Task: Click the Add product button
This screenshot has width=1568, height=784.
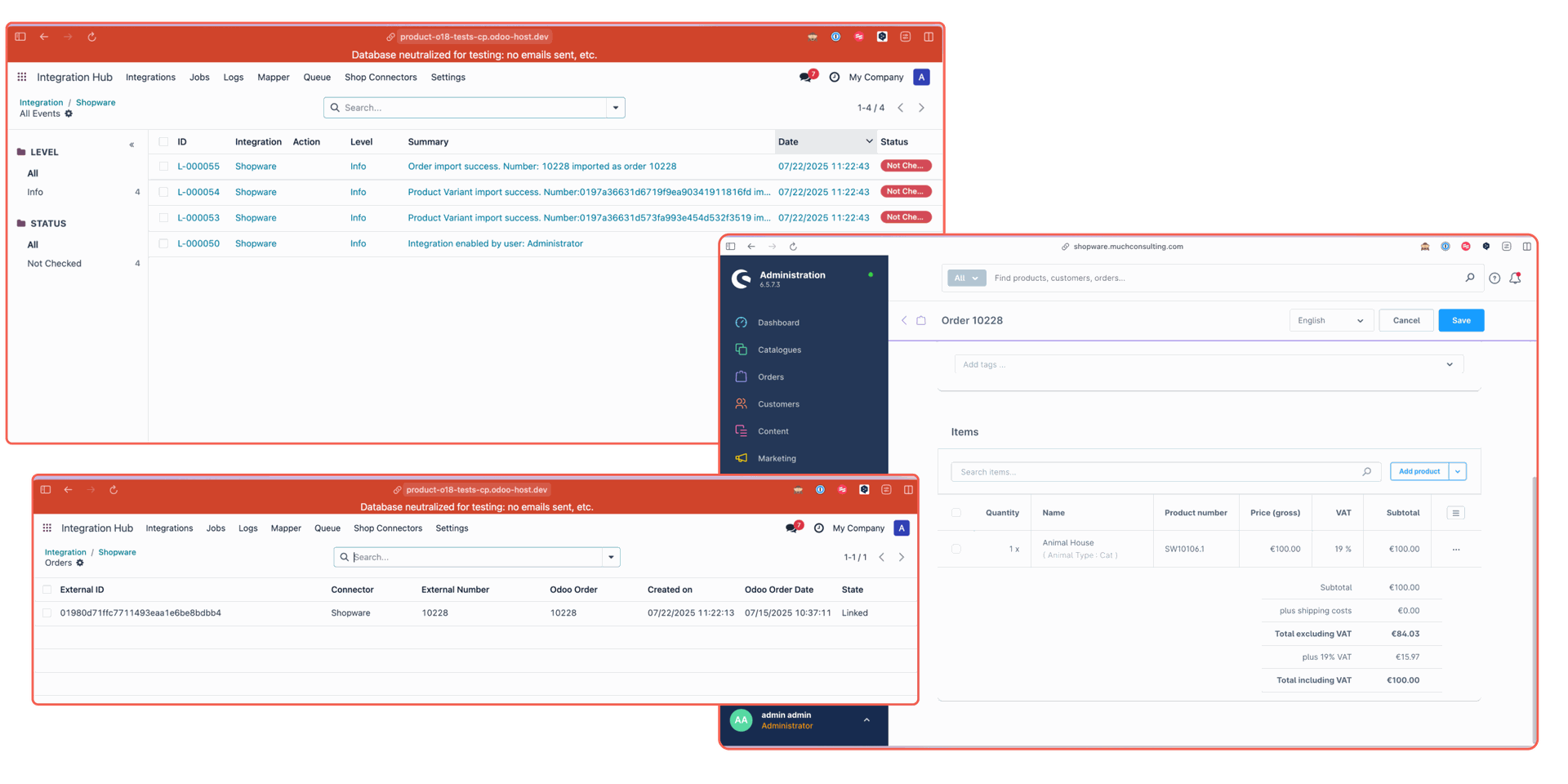Action: tap(1419, 471)
